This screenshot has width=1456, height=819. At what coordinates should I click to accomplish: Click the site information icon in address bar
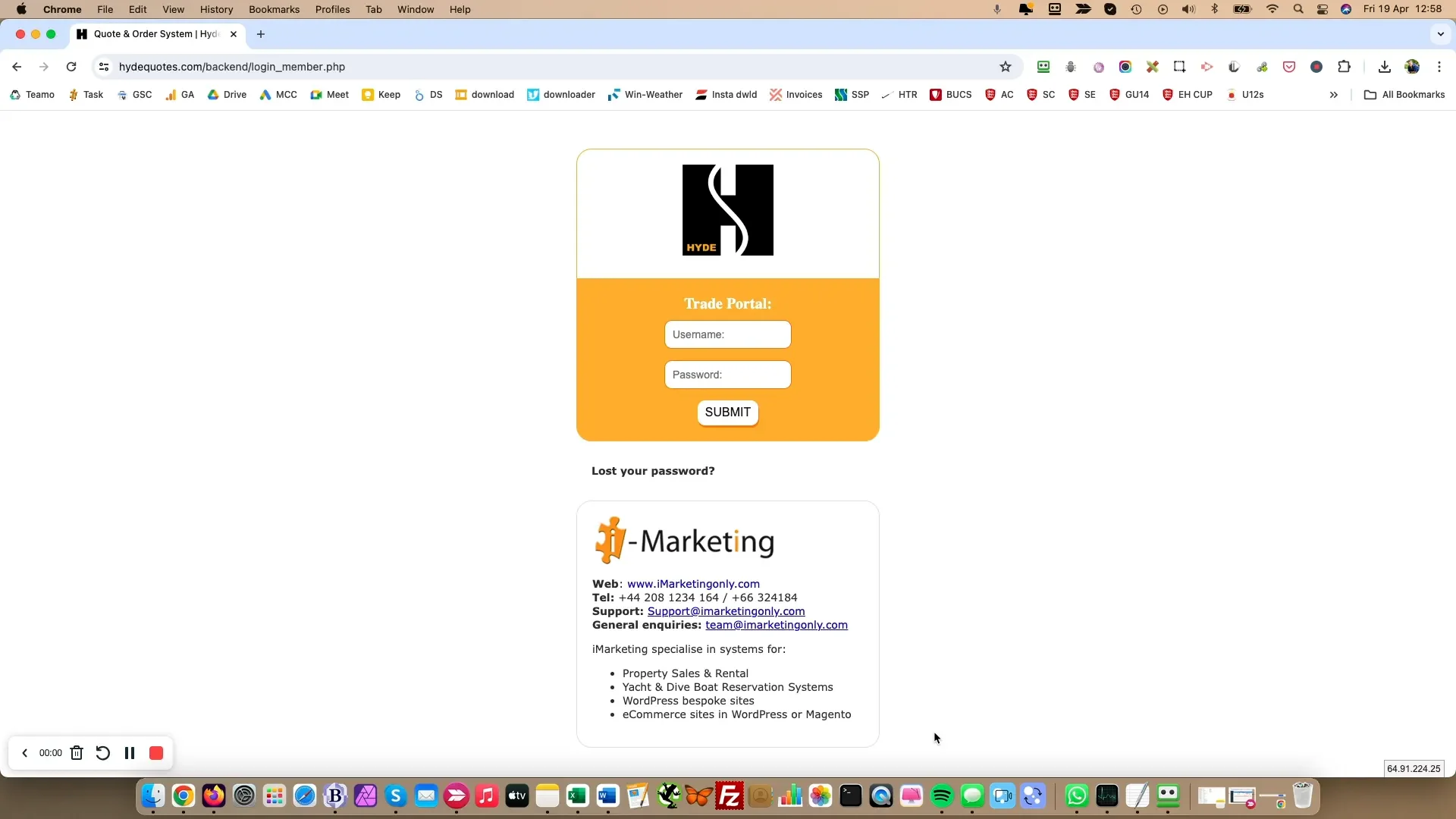(x=104, y=67)
